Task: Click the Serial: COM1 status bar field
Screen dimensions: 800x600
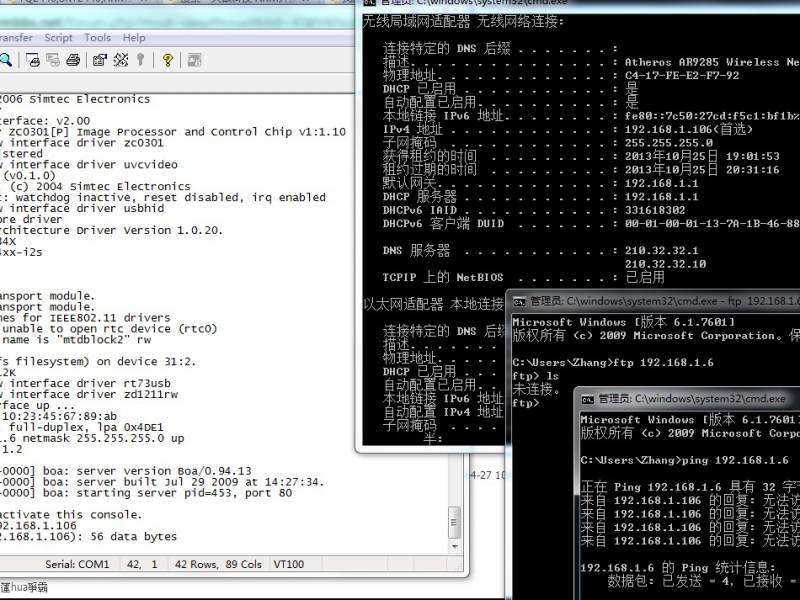Action: (x=77, y=564)
